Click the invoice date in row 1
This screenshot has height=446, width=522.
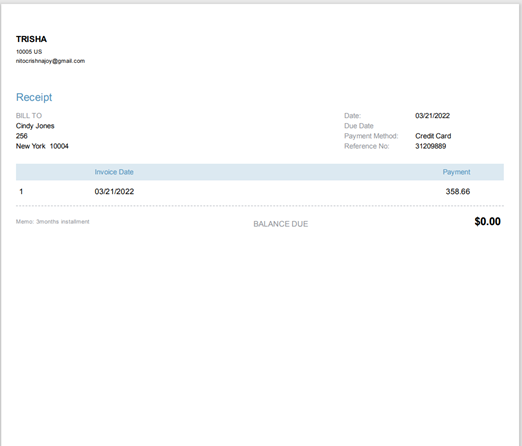(114, 192)
